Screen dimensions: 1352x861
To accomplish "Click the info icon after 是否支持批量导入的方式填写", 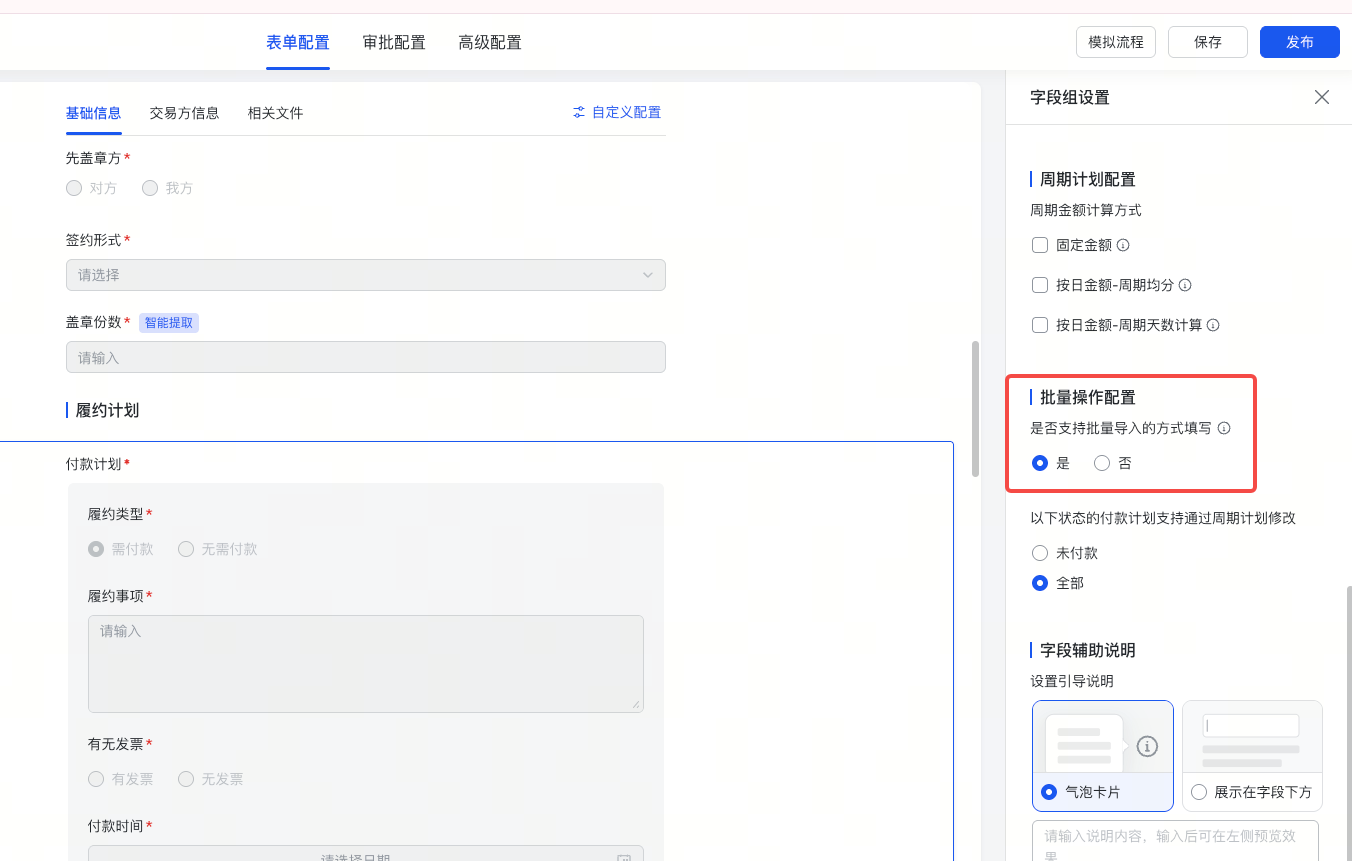I will (1224, 428).
